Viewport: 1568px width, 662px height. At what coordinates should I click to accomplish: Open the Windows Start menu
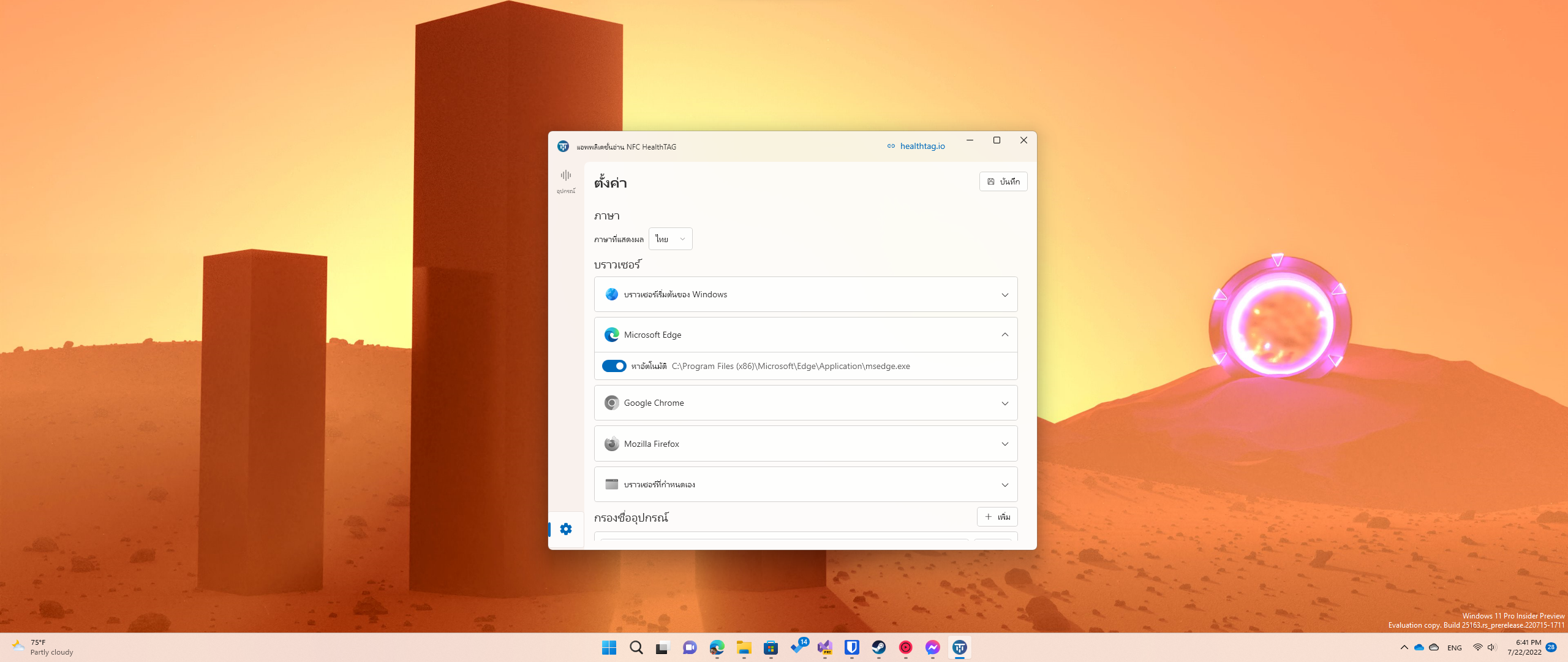[x=609, y=647]
